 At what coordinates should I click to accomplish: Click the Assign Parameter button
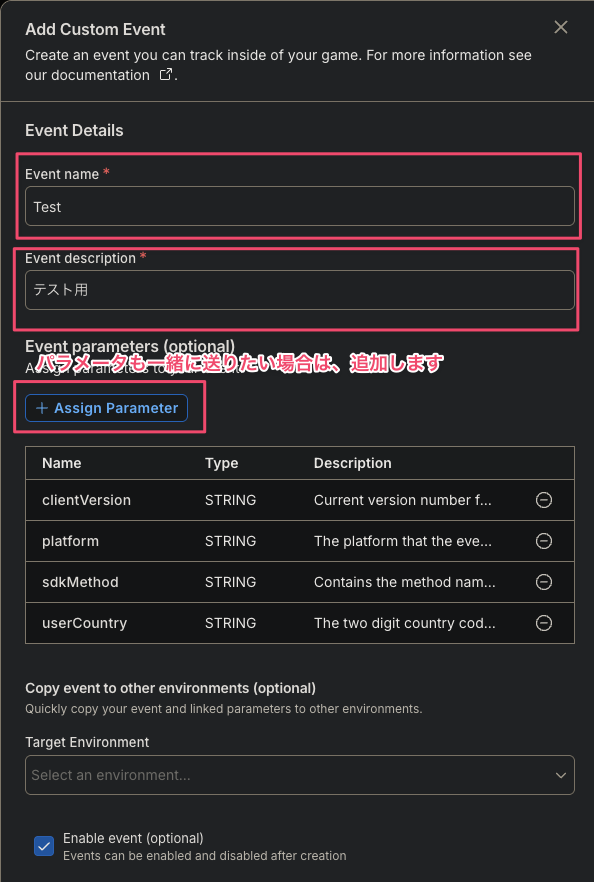106,408
